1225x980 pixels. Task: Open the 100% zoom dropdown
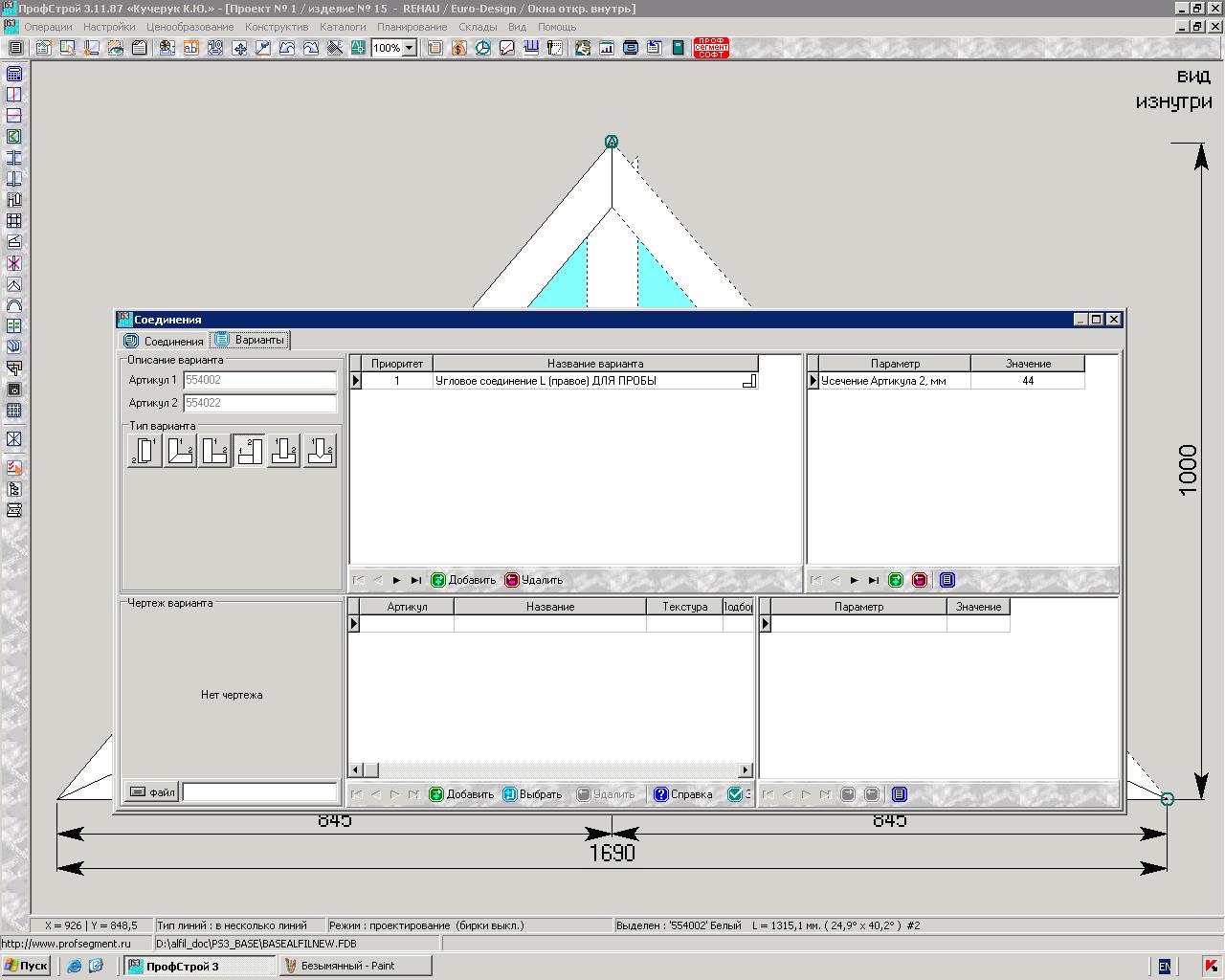[x=410, y=48]
